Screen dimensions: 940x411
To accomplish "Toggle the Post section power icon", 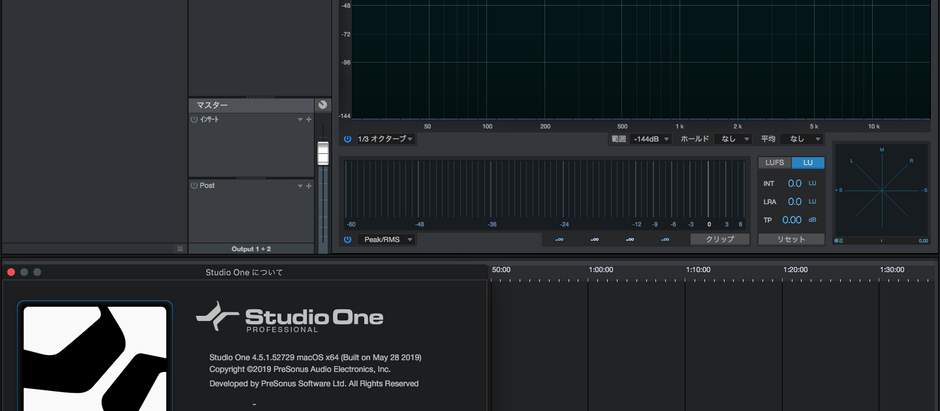I will (194, 186).
